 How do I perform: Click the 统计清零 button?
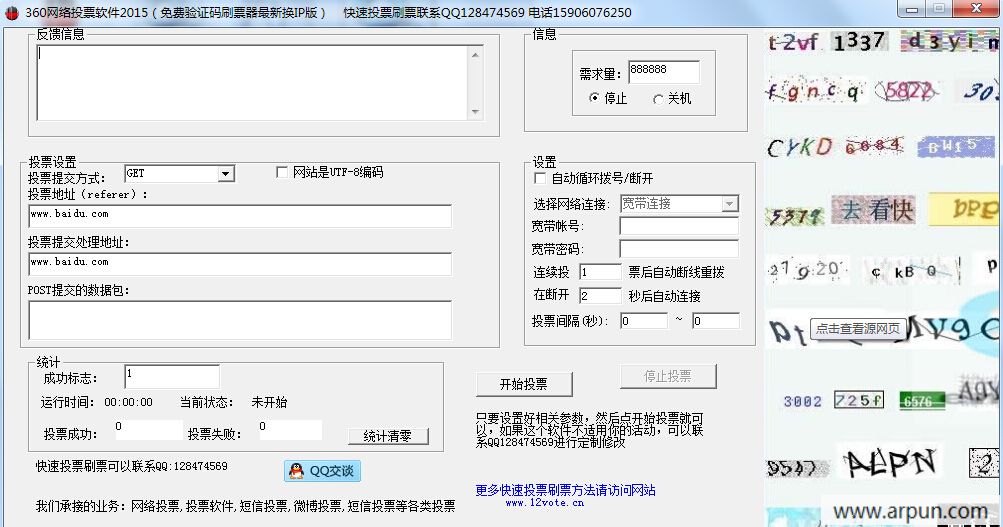388,436
